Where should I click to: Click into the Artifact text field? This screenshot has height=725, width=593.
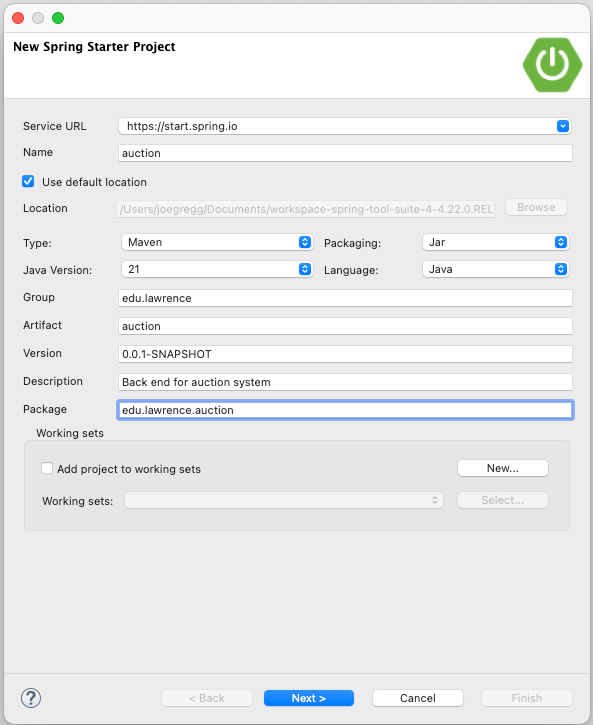(345, 326)
